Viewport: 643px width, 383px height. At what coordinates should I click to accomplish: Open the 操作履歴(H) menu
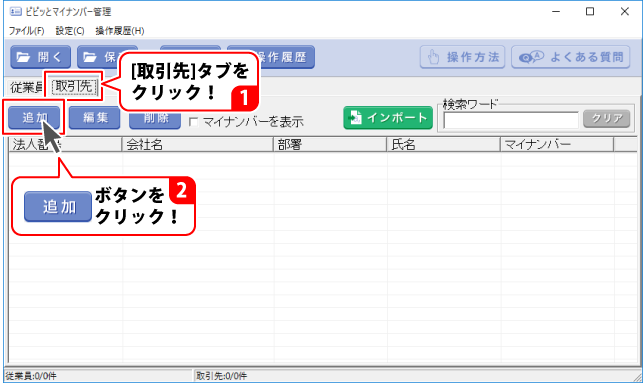120,31
